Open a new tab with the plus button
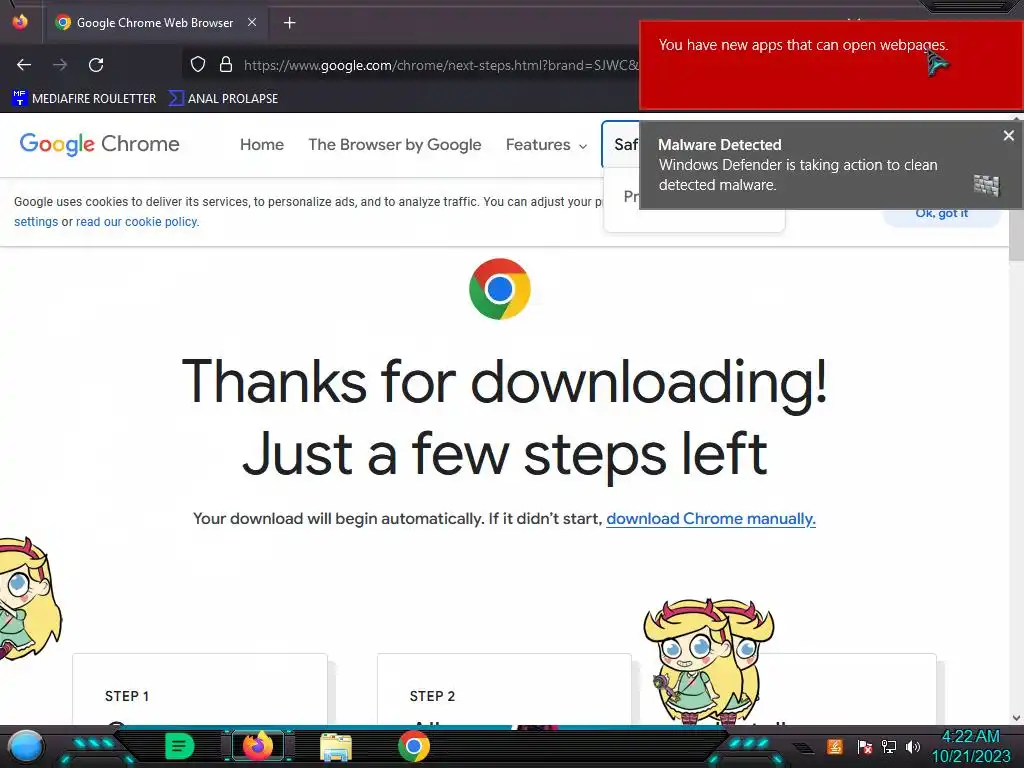This screenshot has height=768, width=1024. pyautogui.click(x=289, y=23)
